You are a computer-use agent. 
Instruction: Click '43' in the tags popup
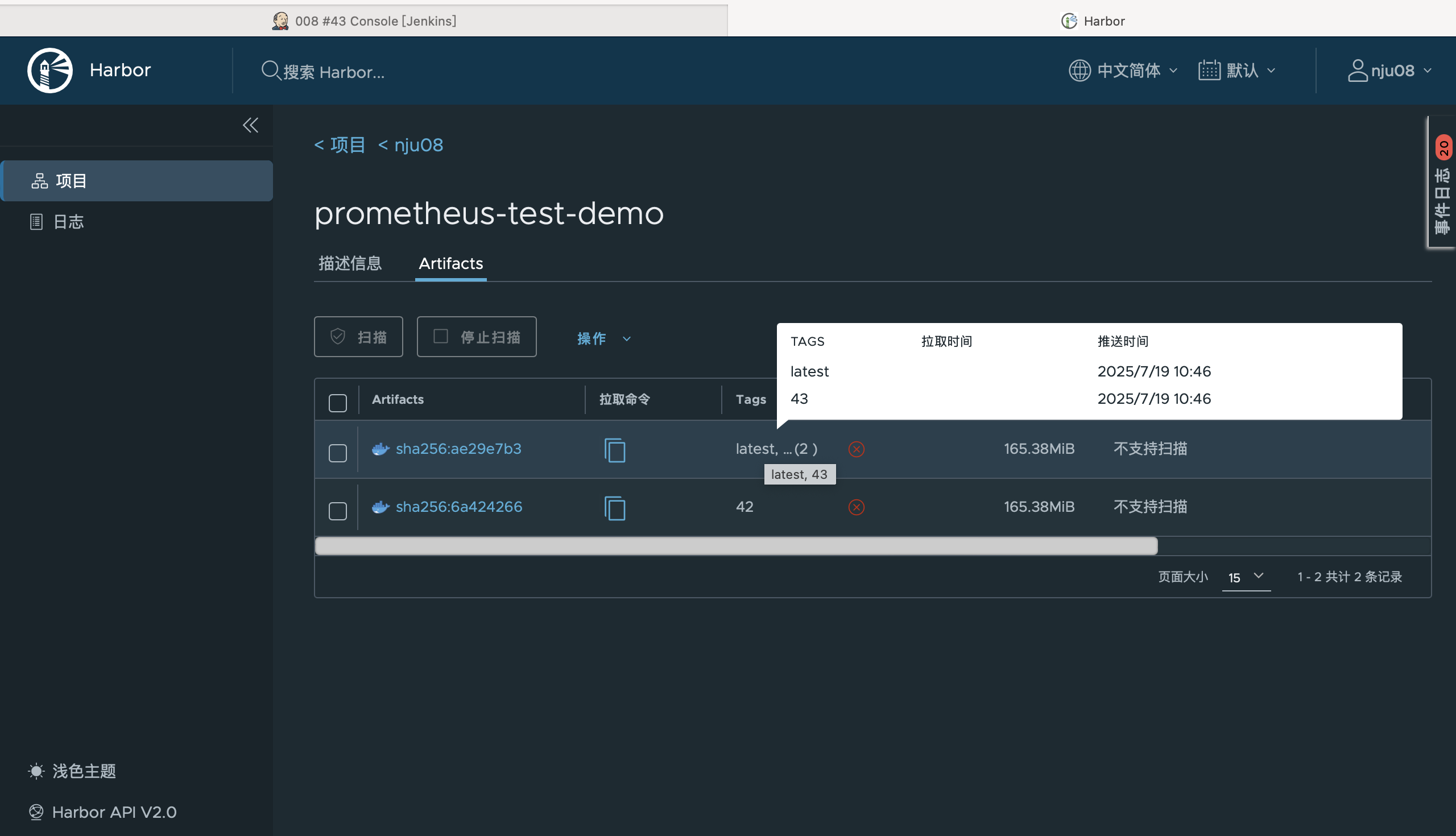point(799,399)
